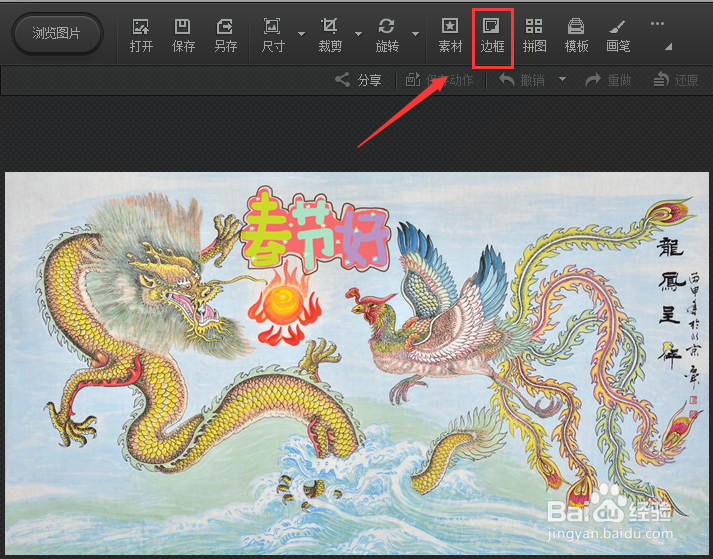Open the 素材 materials panel

tap(450, 35)
